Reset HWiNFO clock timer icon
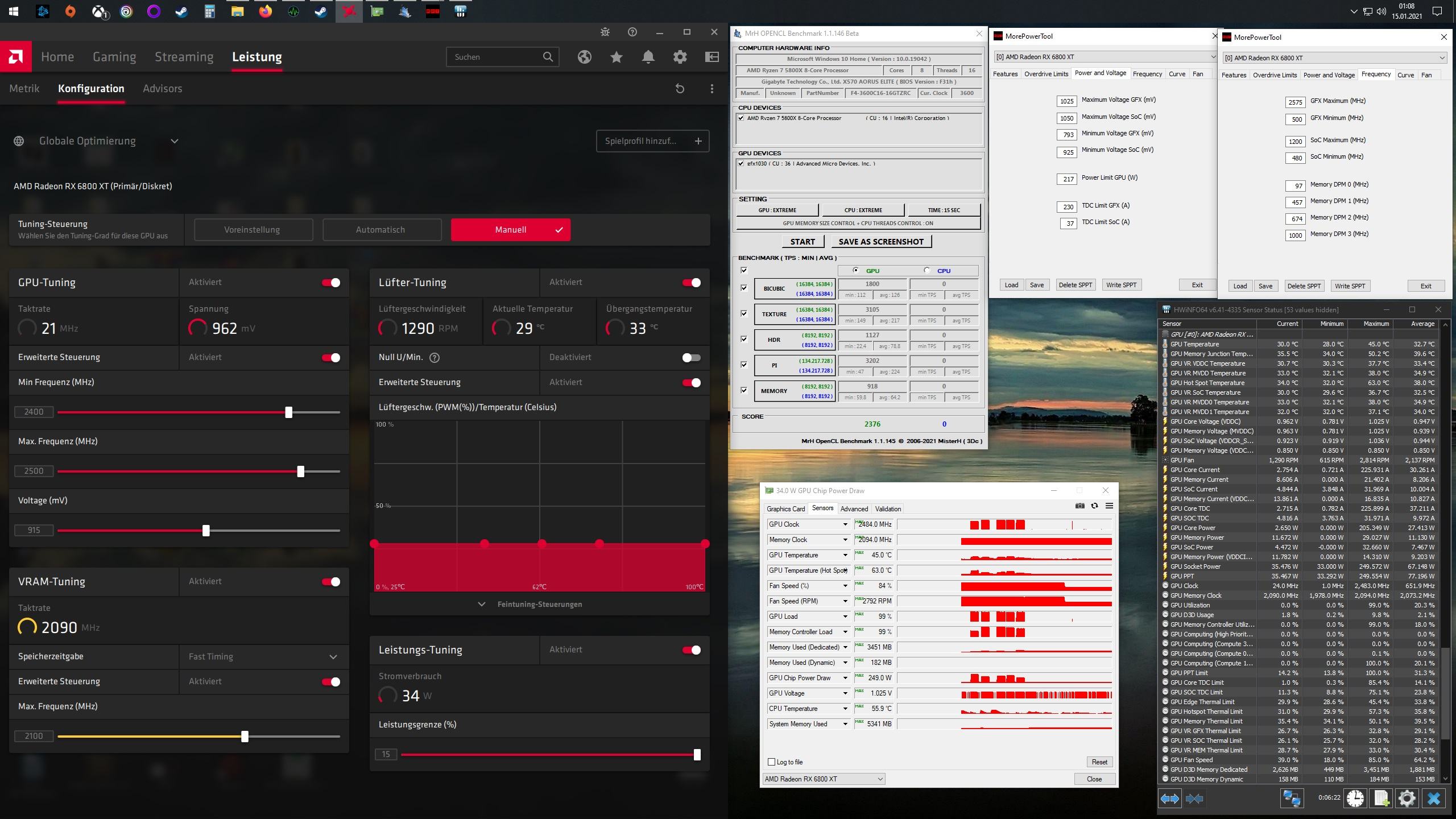This screenshot has width=1456, height=819. click(1355, 799)
